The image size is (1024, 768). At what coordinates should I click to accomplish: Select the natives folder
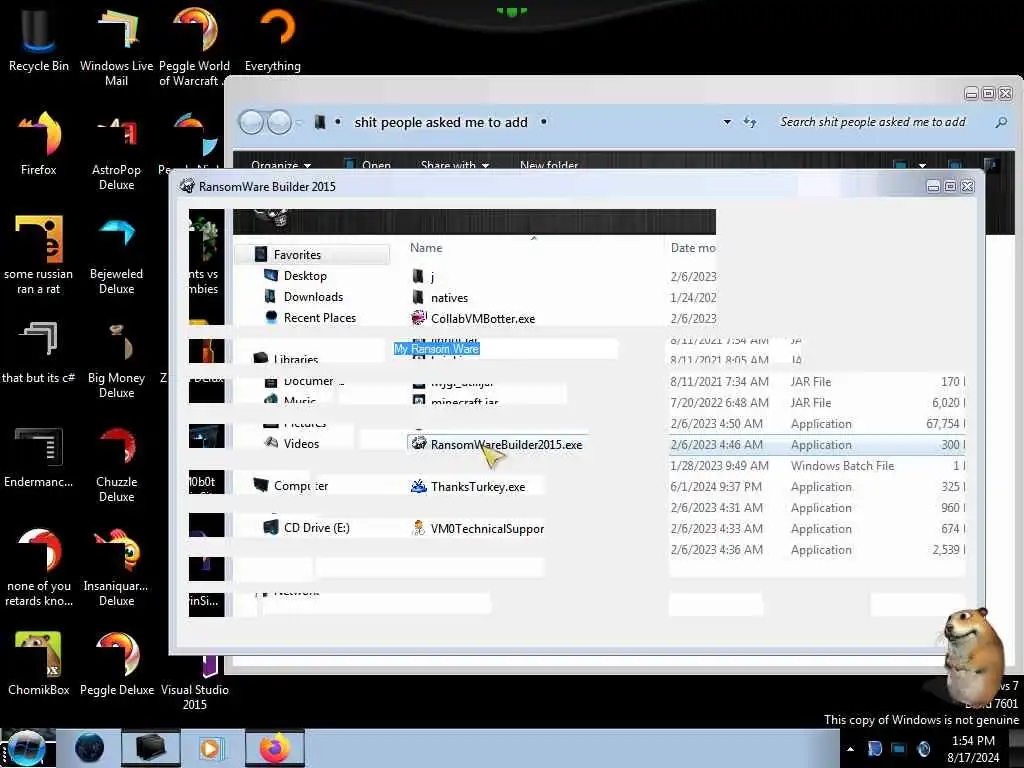(x=440, y=298)
